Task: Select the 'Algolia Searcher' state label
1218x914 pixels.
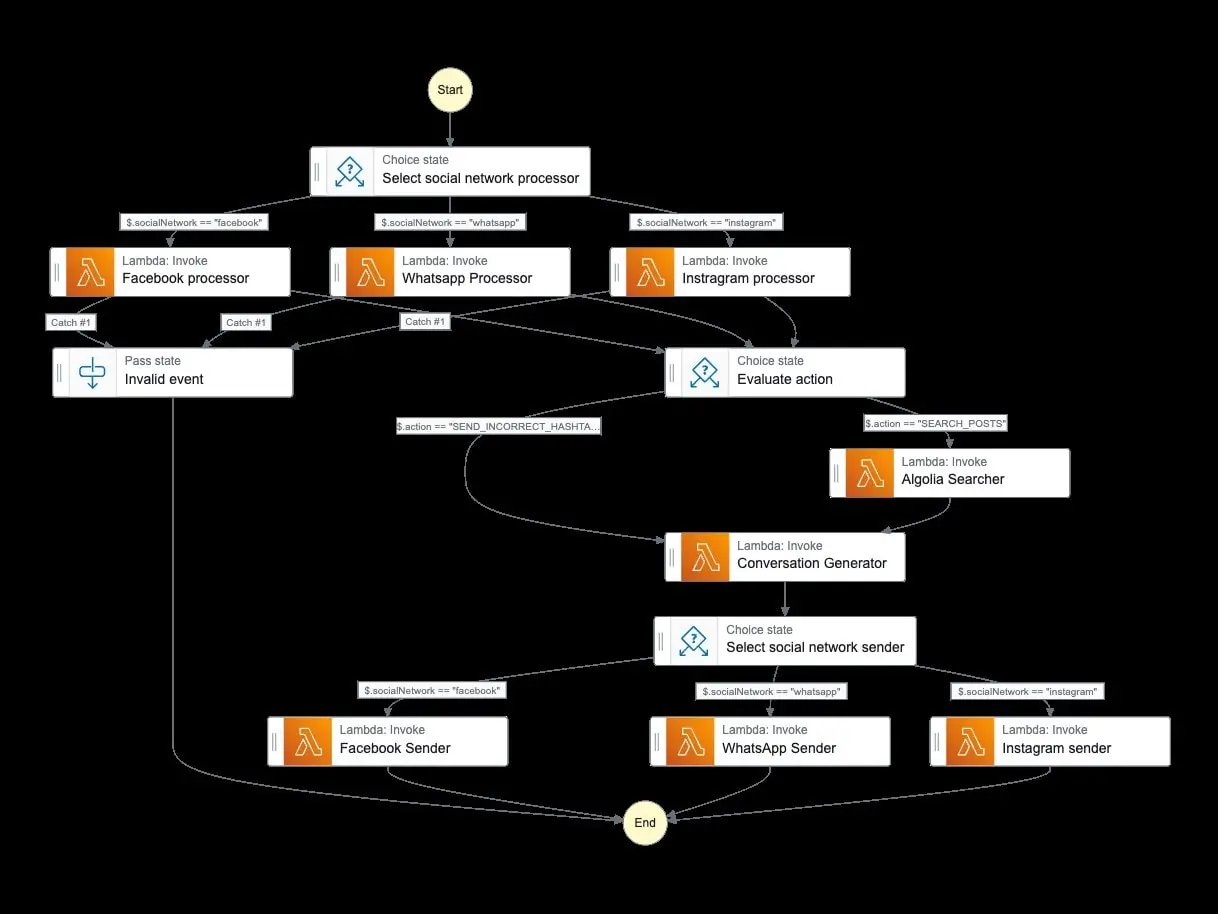Action: pyautogui.click(x=953, y=479)
